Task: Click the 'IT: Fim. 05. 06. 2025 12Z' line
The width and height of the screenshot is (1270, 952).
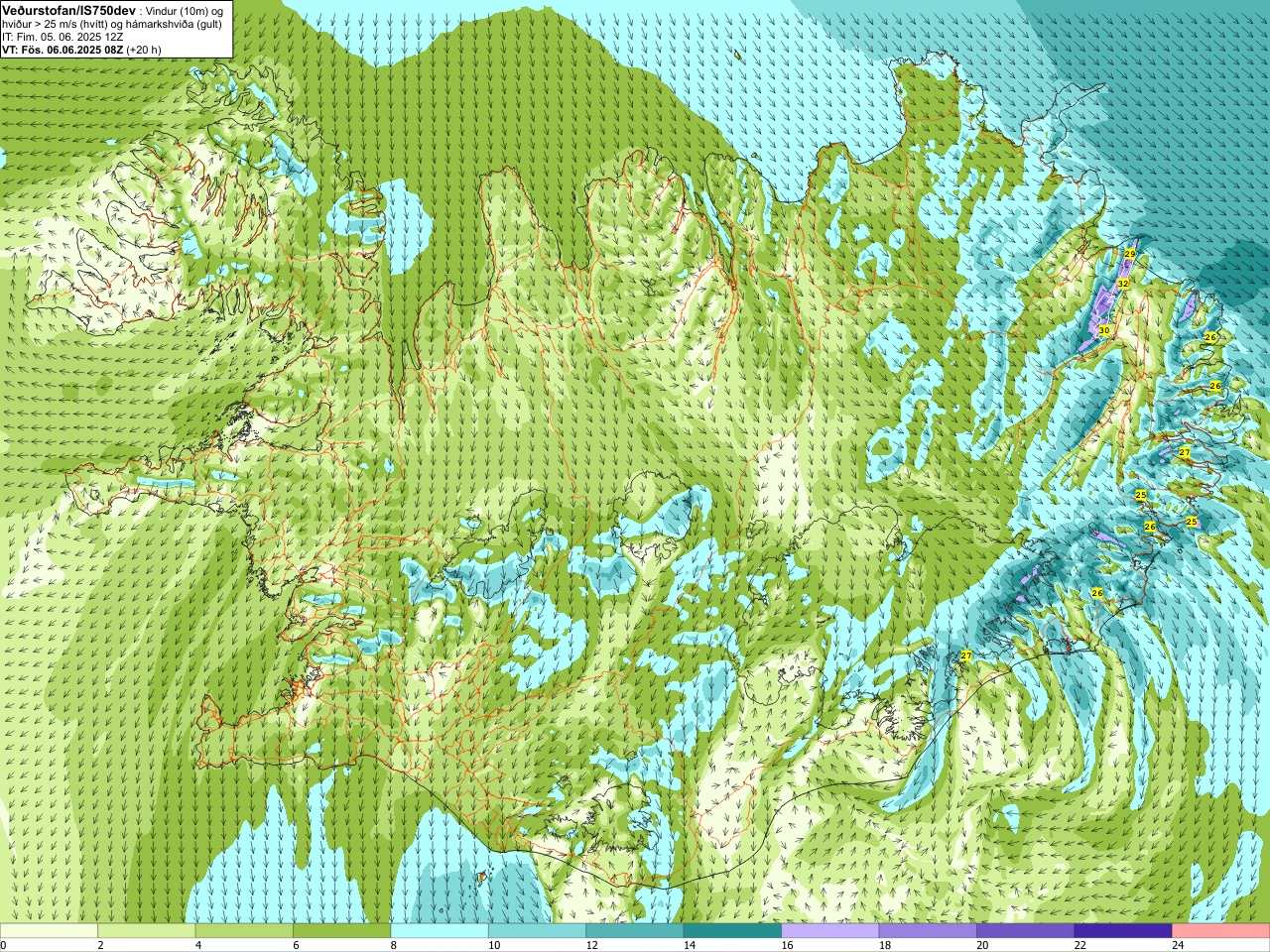Action: click(x=63, y=37)
